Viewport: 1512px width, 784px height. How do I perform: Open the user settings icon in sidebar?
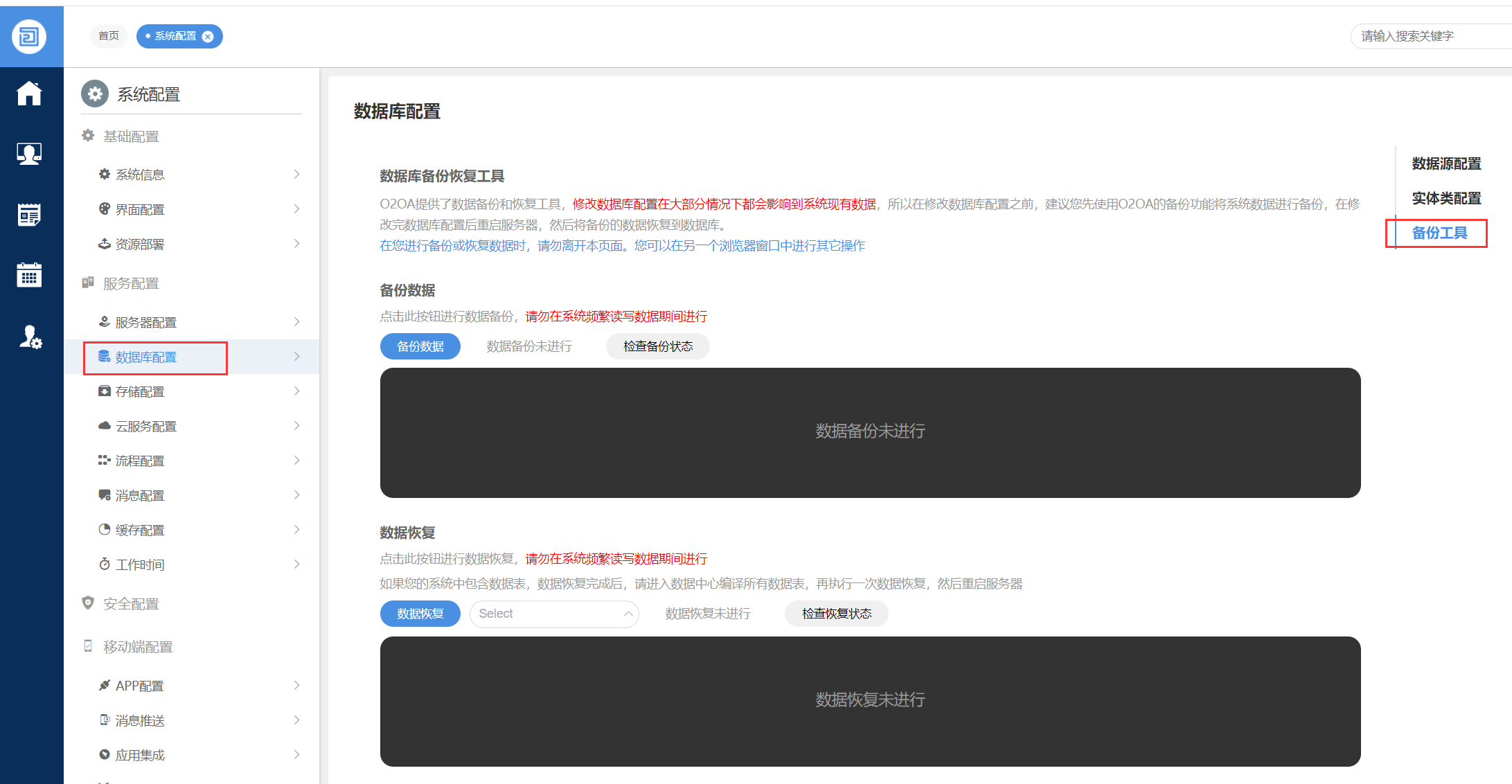click(30, 337)
